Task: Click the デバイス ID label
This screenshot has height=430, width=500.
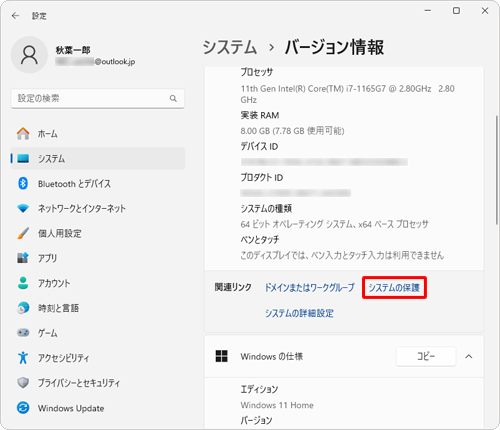Action: tap(259, 146)
